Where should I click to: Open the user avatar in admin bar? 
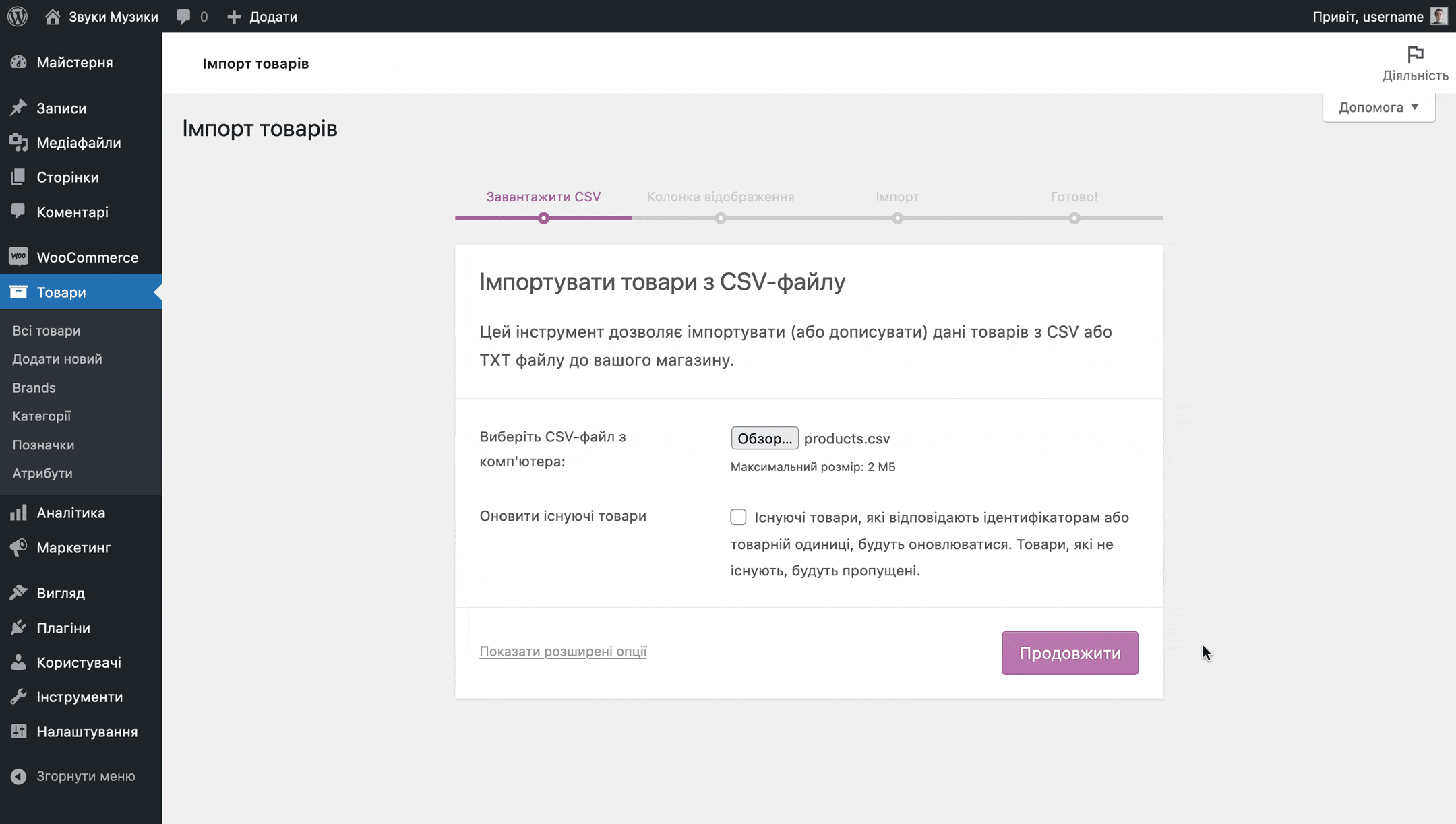coord(1438,16)
